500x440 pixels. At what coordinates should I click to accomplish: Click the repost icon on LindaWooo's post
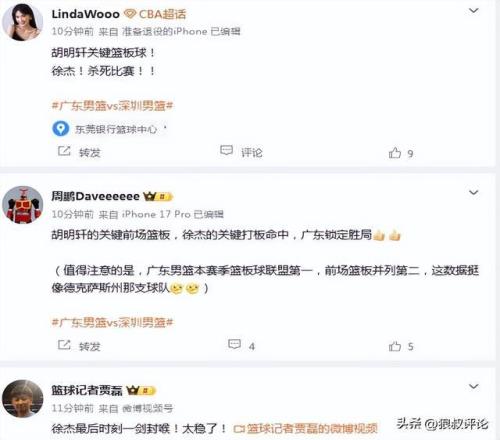point(64,151)
